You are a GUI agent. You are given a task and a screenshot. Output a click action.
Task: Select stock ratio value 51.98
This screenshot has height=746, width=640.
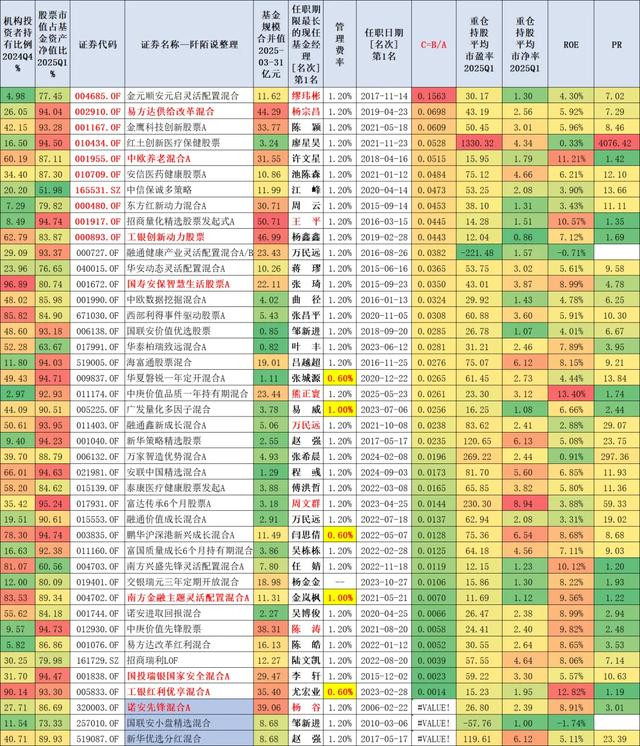click(x=52, y=190)
